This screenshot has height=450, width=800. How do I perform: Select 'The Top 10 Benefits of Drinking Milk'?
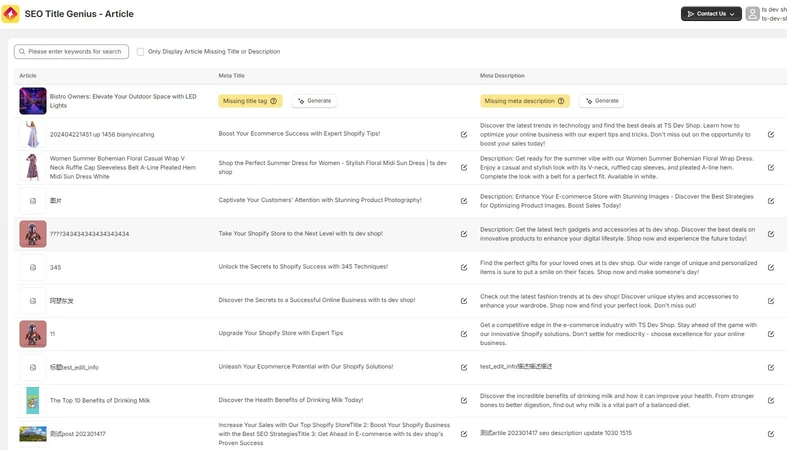[100, 401]
